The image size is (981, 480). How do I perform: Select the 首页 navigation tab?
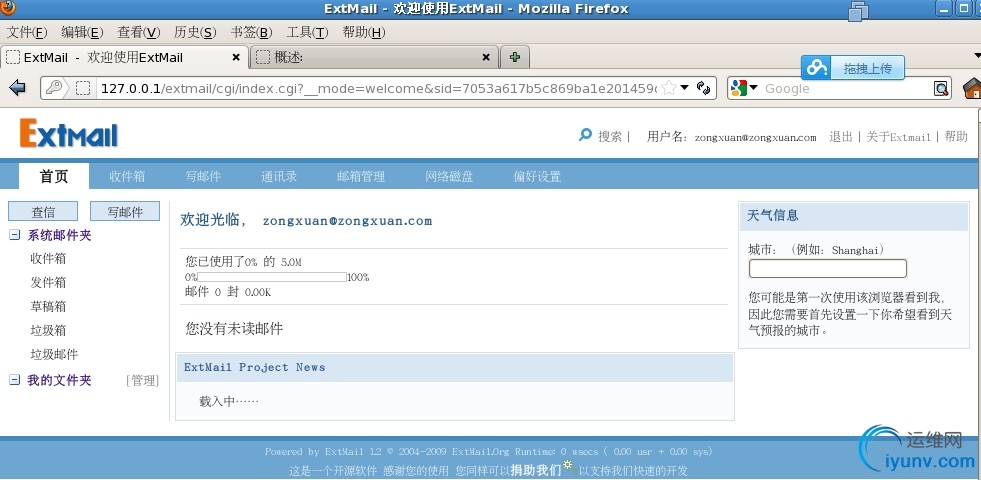click(54, 176)
